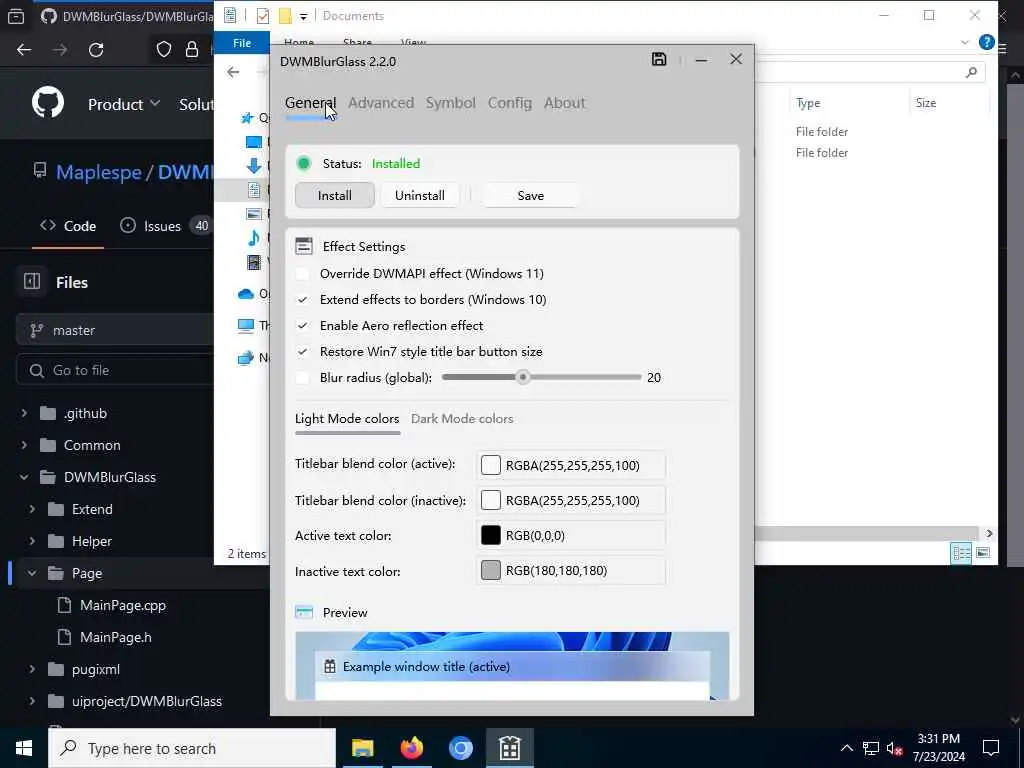Open the Issues tab on GitHub
This screenshot has height=768, width=1024.
(165, 226)
